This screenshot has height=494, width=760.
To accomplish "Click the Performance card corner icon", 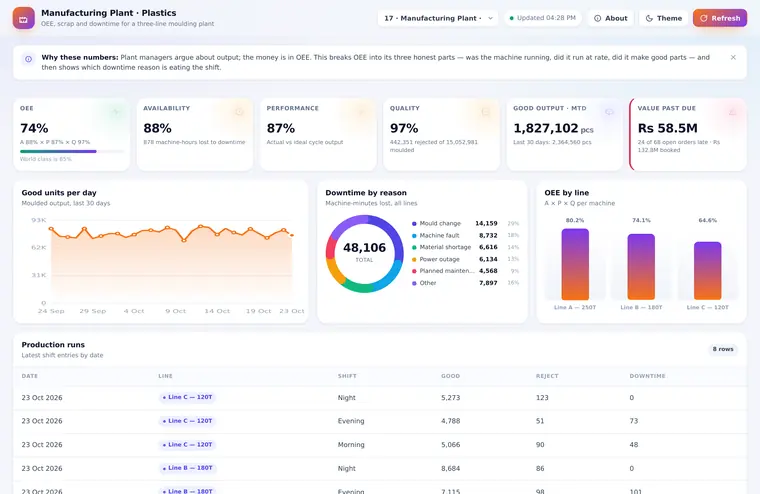I will click(x=362, y=112).
